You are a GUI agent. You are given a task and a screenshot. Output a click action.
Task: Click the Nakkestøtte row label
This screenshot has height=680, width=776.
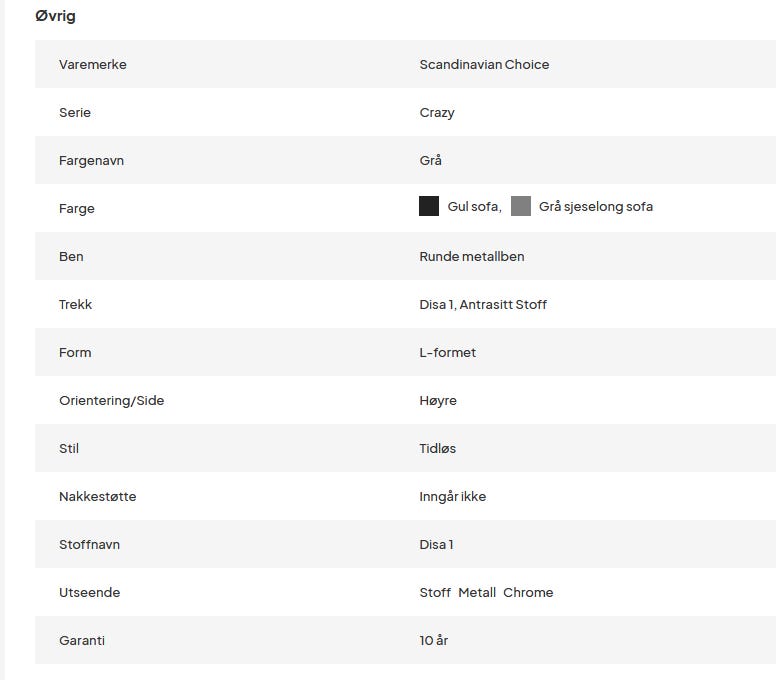point(97,497)
